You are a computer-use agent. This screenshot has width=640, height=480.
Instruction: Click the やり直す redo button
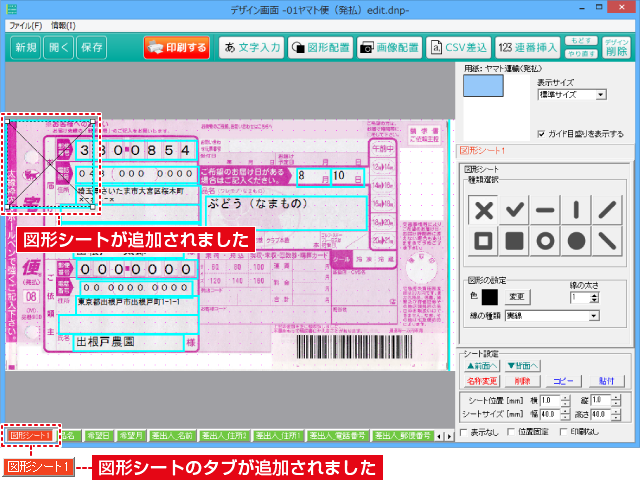581,54
